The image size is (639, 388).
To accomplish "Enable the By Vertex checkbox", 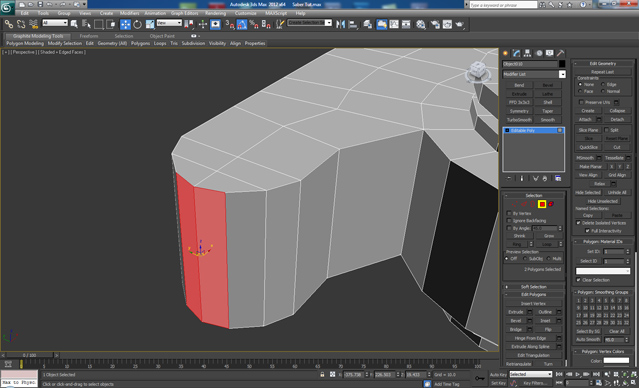I will (x=509, y=213).
